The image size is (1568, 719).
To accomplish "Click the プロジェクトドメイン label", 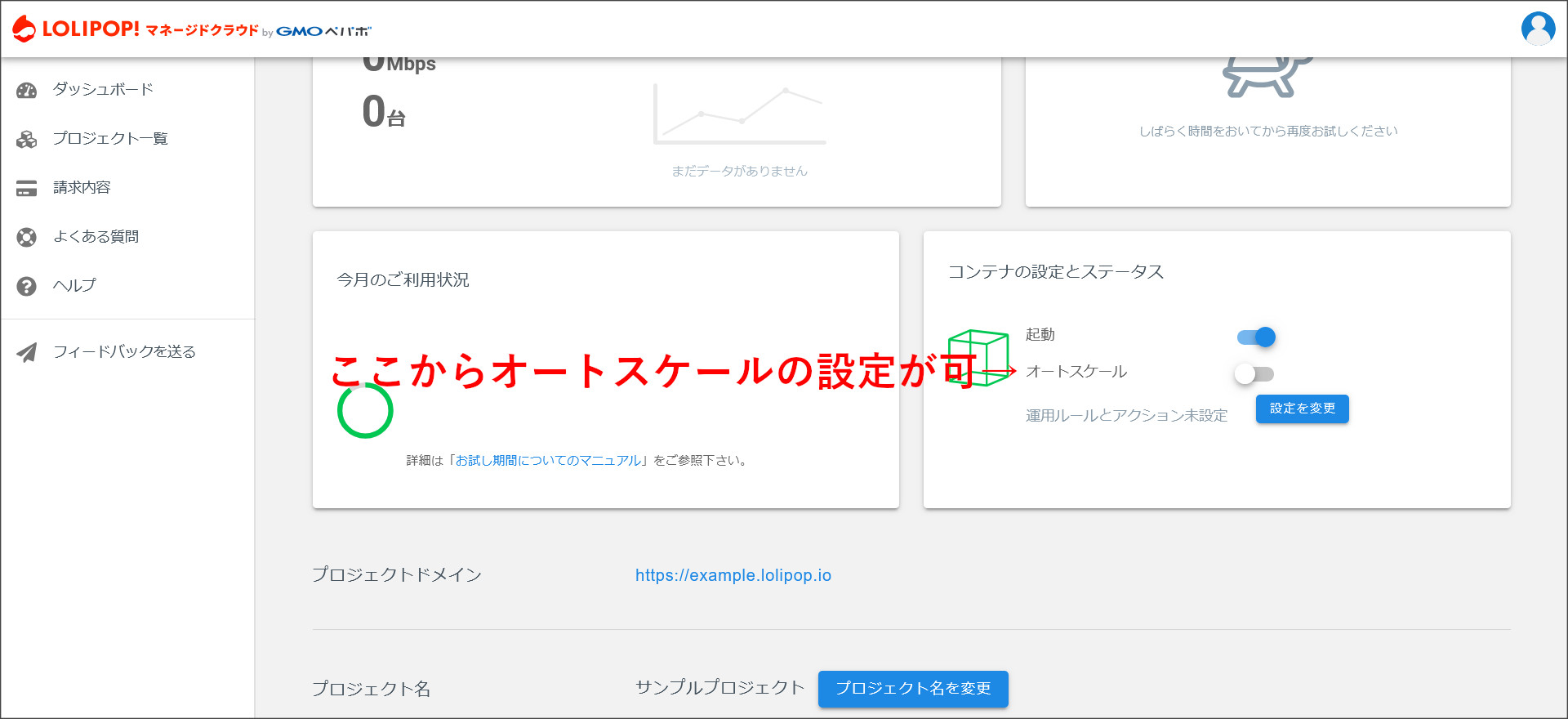I will (397, 575).
